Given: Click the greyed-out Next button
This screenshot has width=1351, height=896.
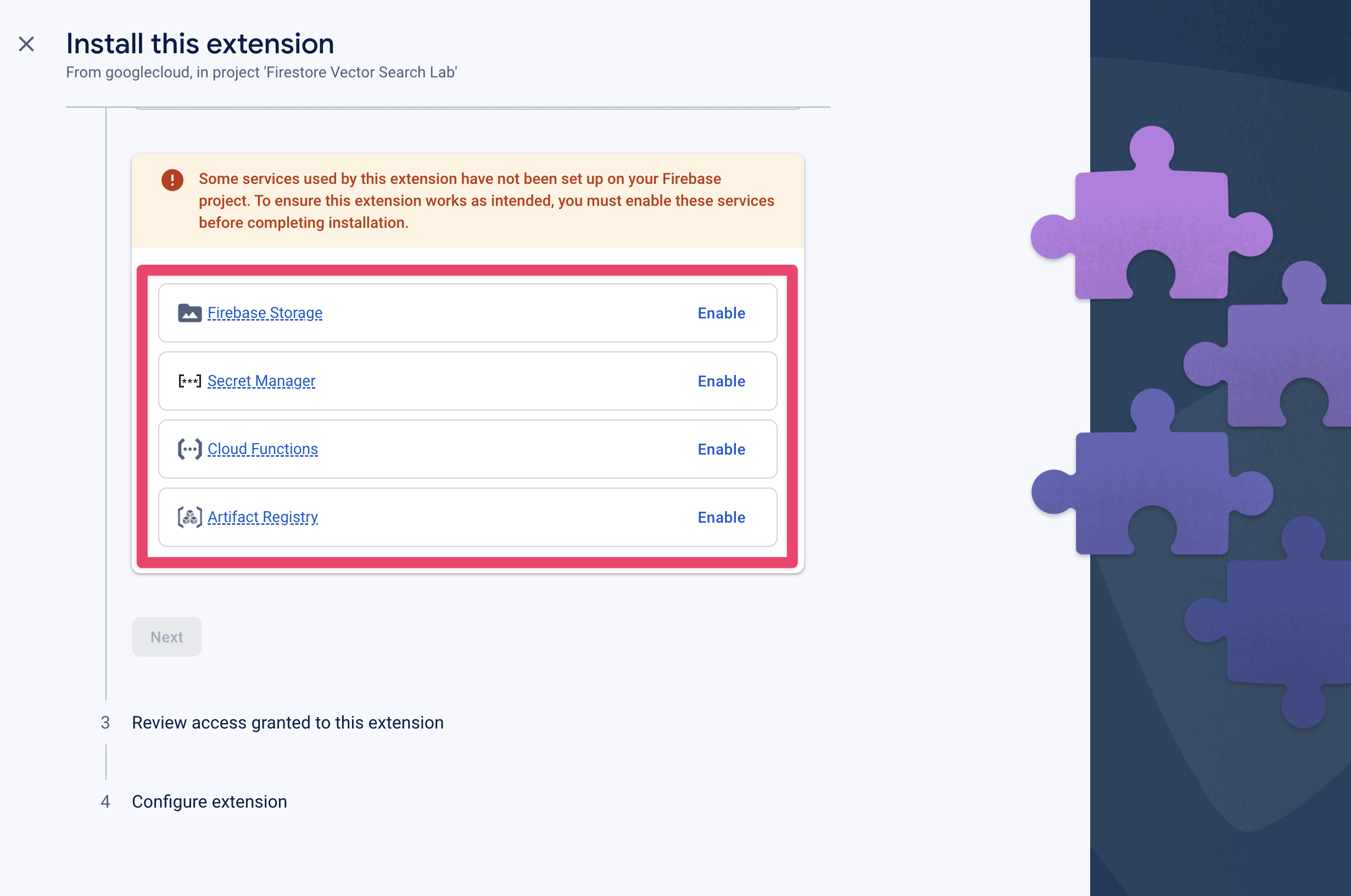Looking at the screenshot, I should [x=166, y=637].
